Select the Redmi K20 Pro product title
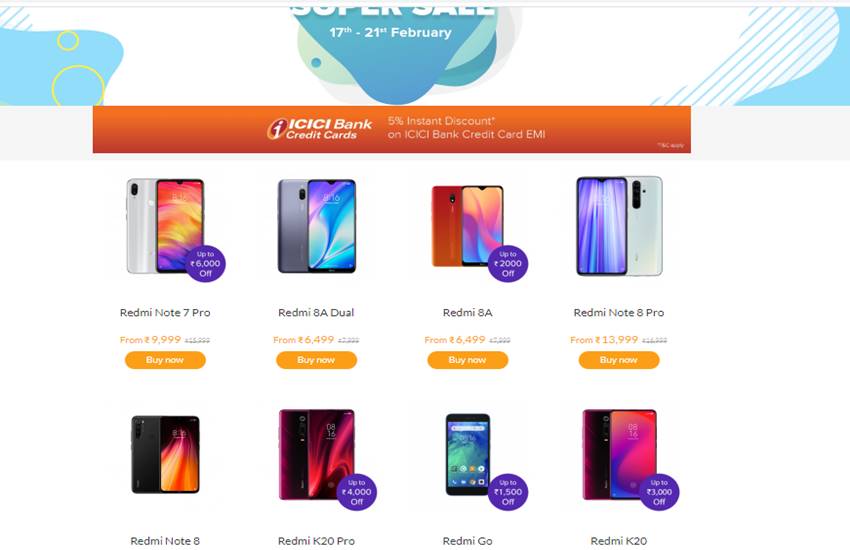 pyautogui.click(x=317, y=541)
